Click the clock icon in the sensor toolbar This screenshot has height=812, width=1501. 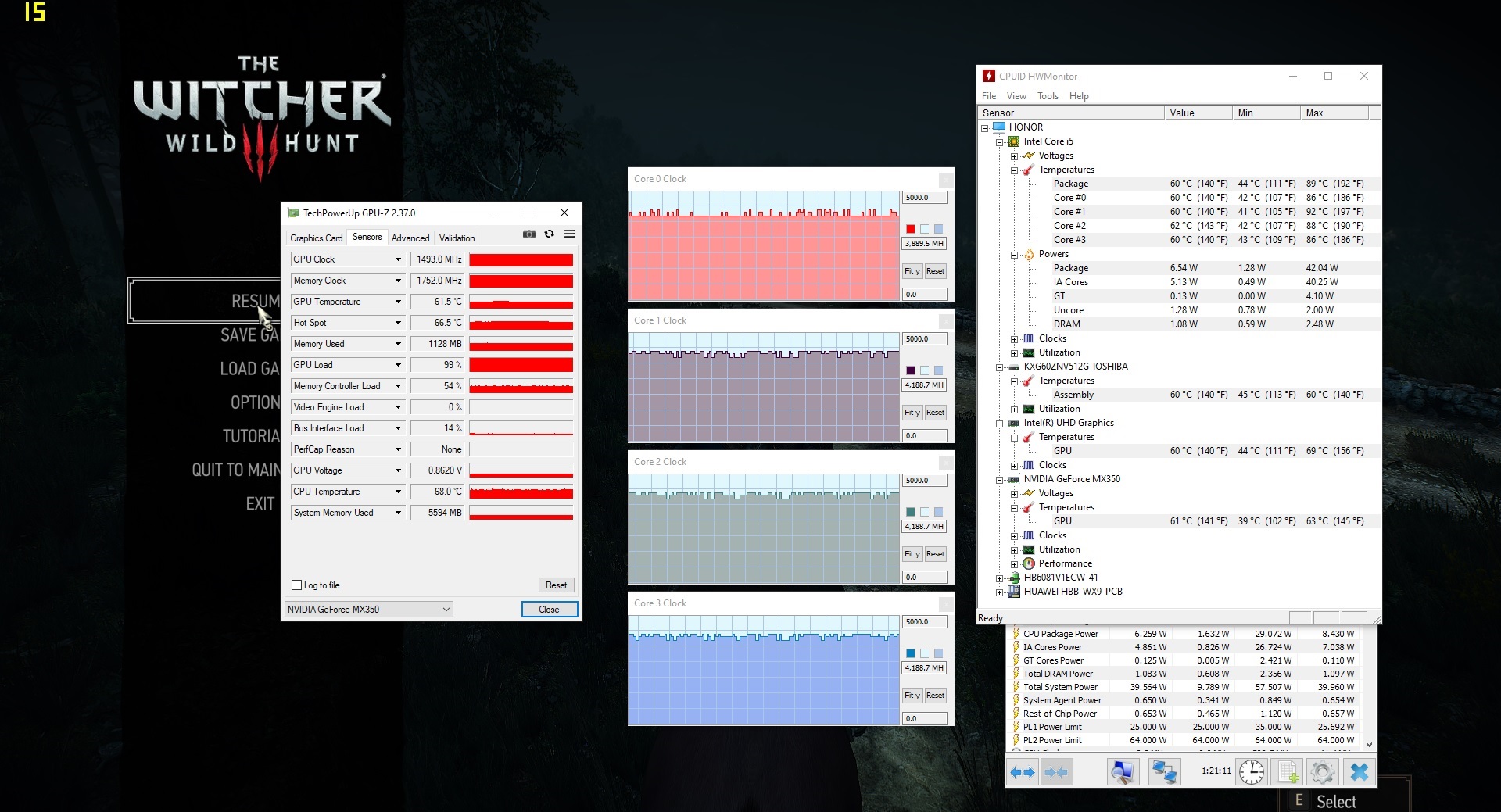pos(1252,772)
